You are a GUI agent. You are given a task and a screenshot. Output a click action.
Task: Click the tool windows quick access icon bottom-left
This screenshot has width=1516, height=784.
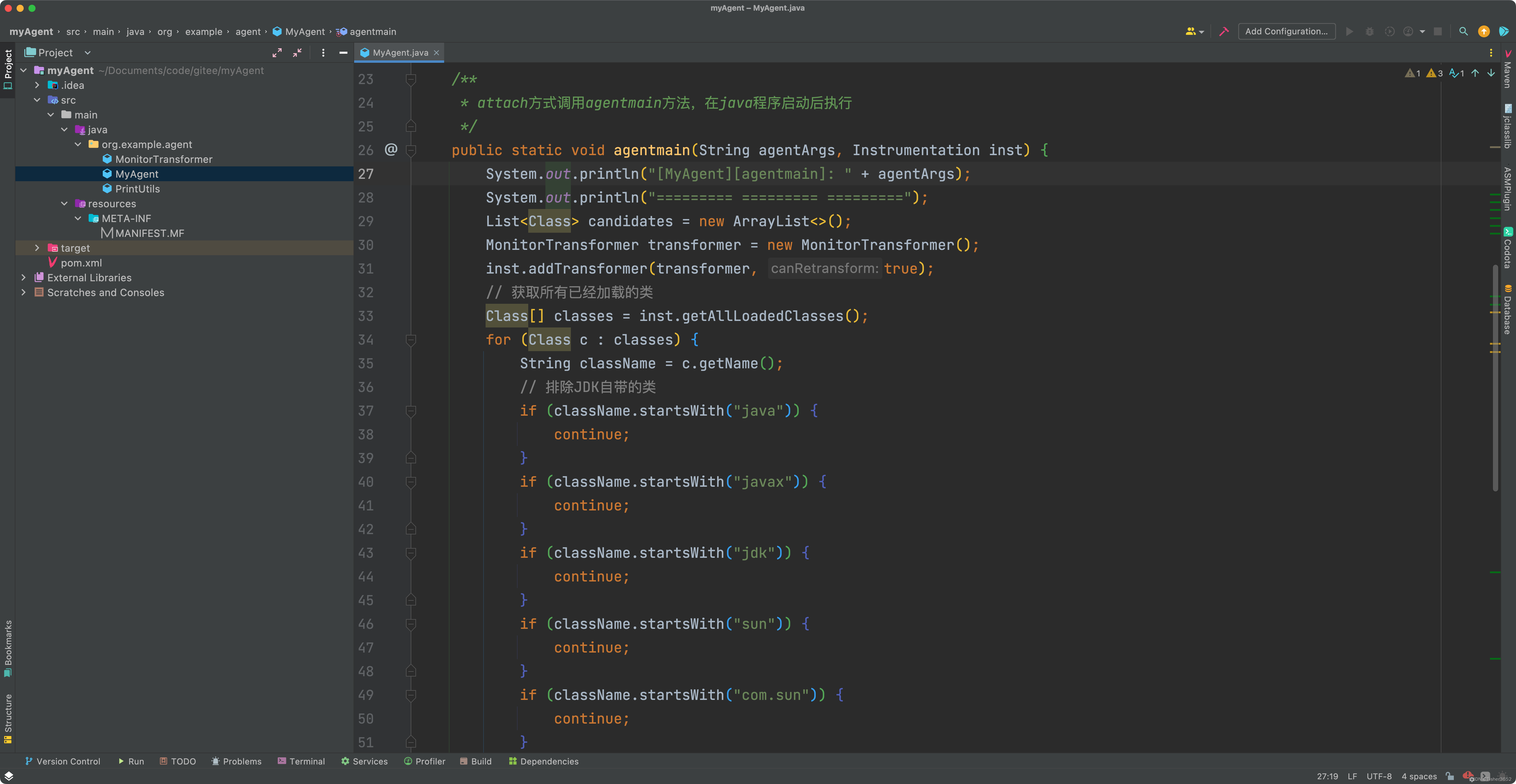[9, 776]
